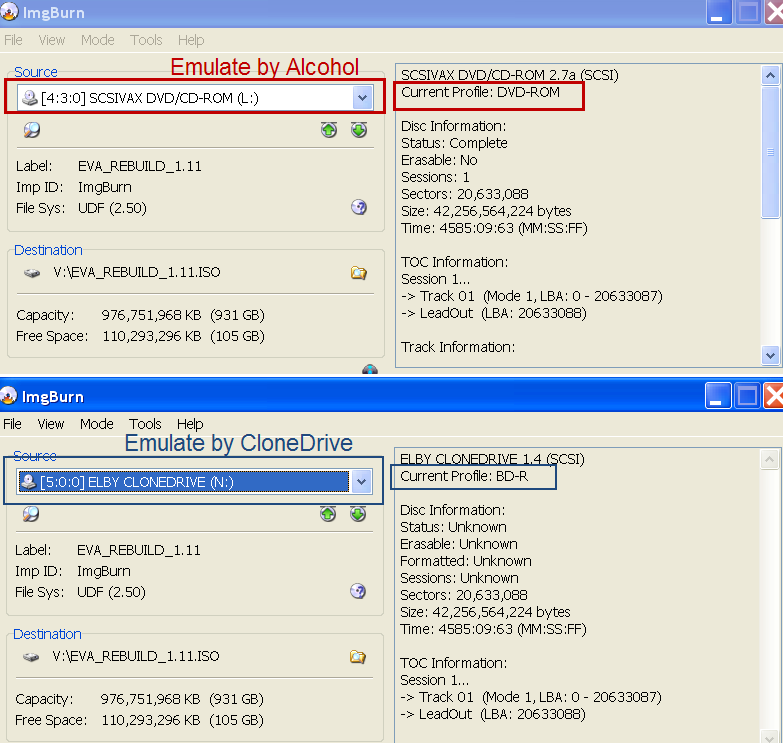783x743 pixels.
Task: Open View menu in lower ImgBurn window
Action: coord(51,424)
